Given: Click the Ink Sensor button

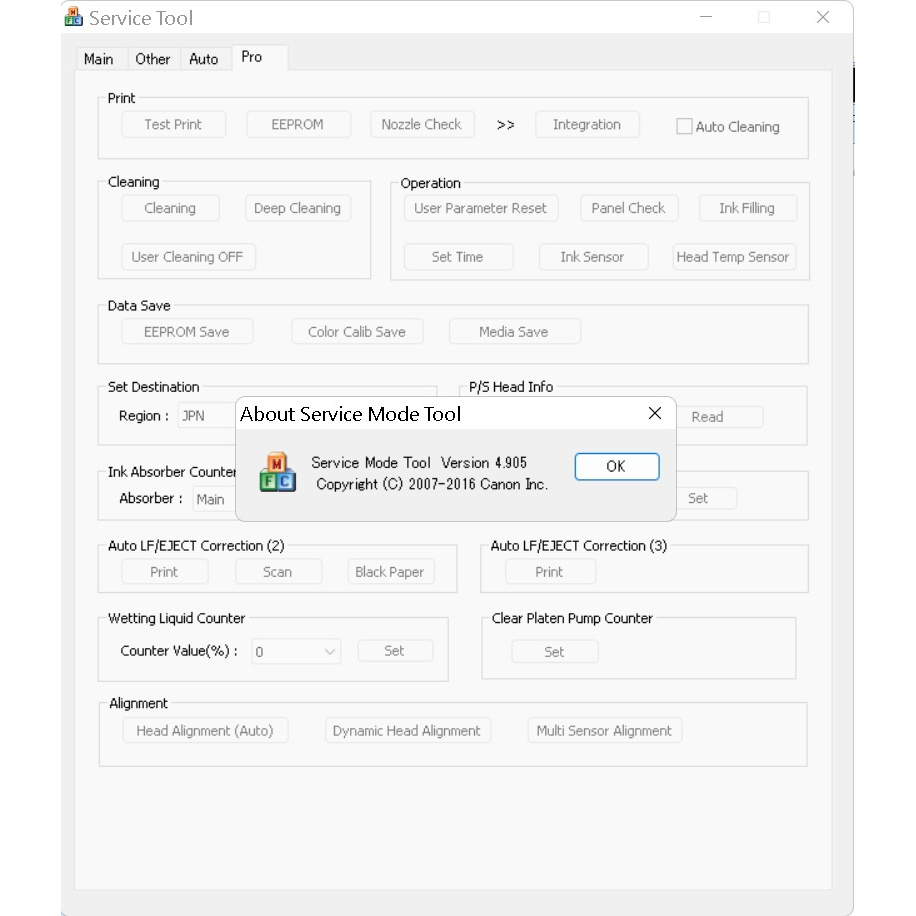Looking at the screenshot, I should pos(592,257).
